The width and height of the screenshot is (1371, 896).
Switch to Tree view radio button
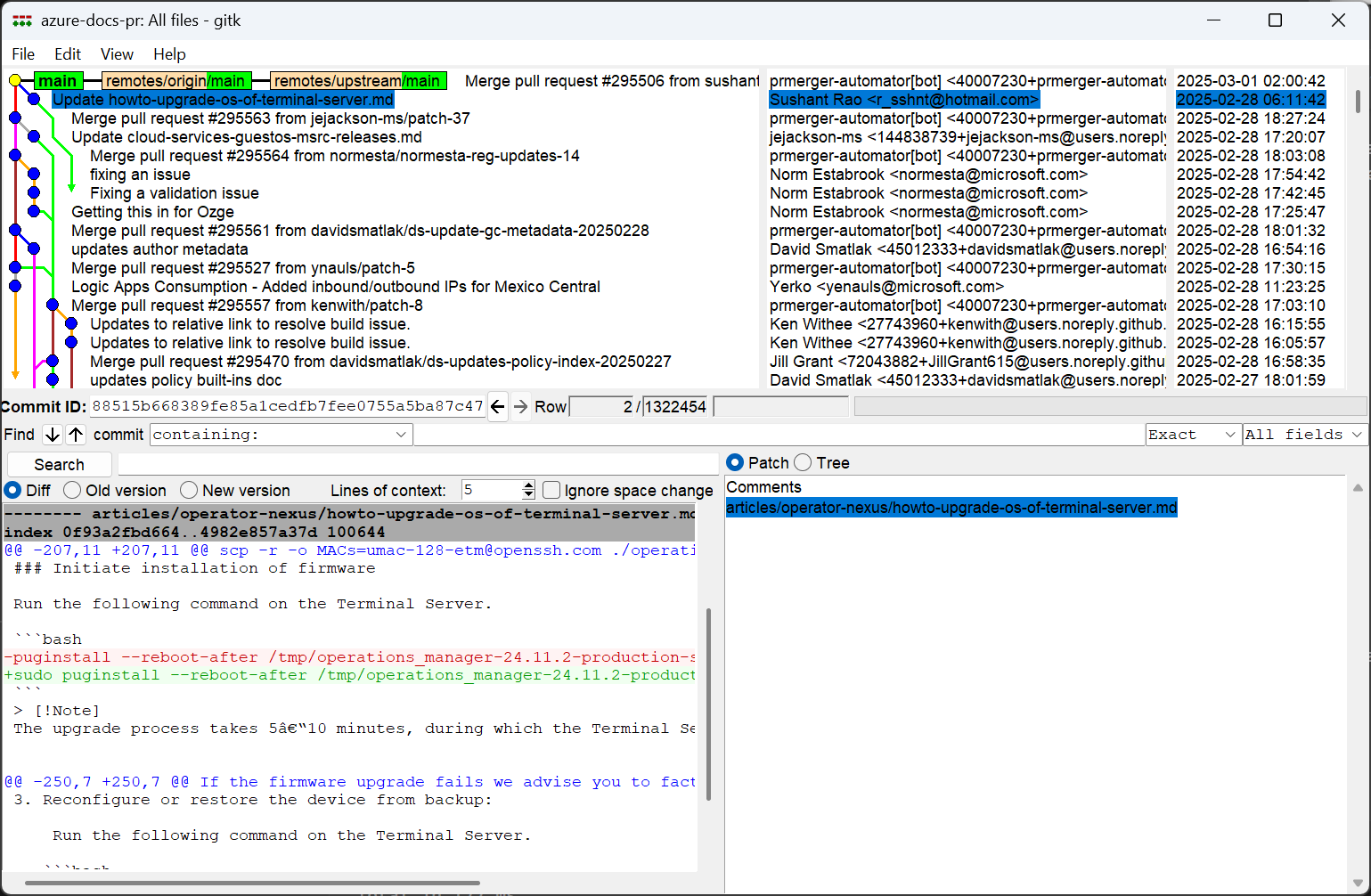point(803,463)
